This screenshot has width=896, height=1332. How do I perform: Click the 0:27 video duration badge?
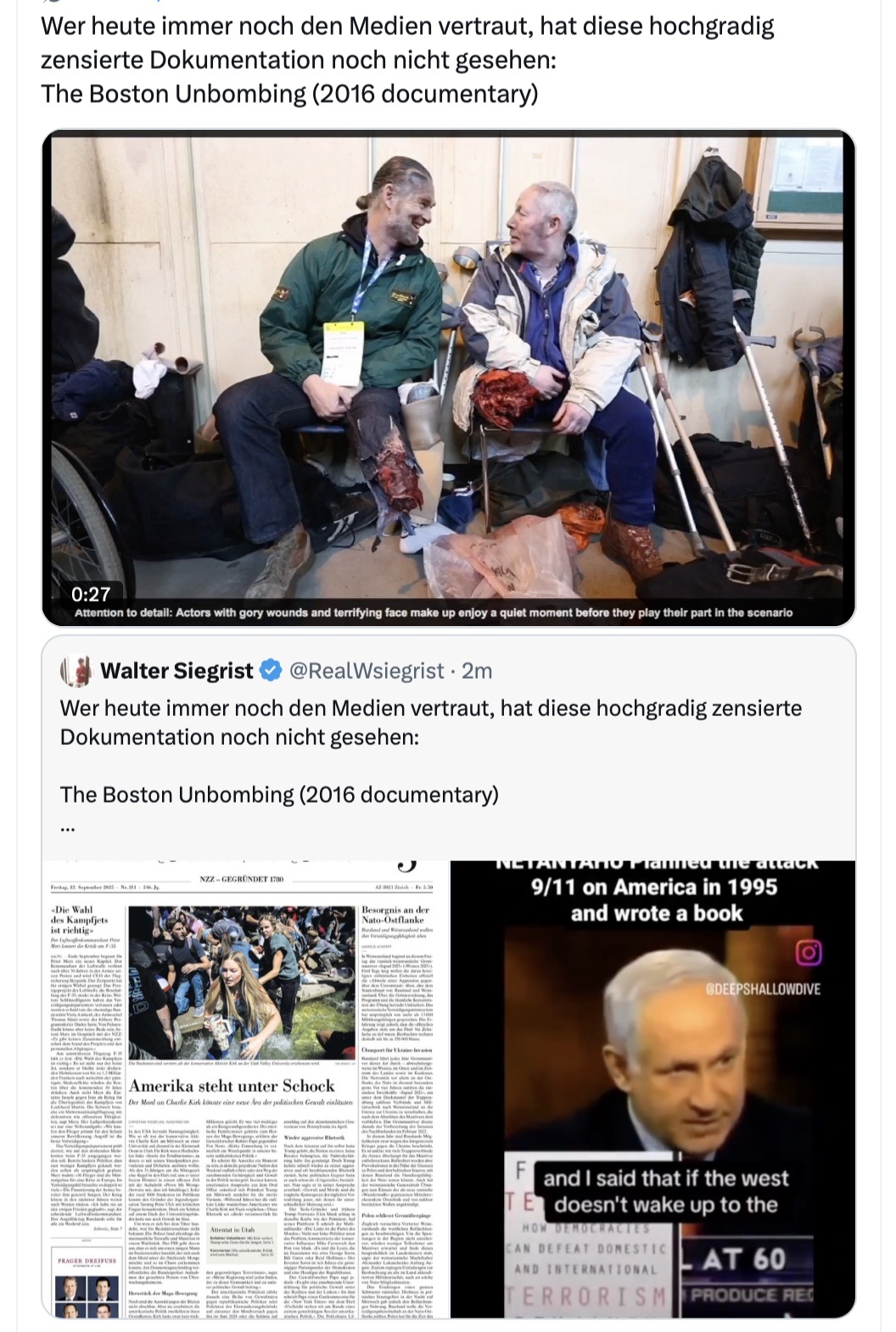[x=91, y=594]
